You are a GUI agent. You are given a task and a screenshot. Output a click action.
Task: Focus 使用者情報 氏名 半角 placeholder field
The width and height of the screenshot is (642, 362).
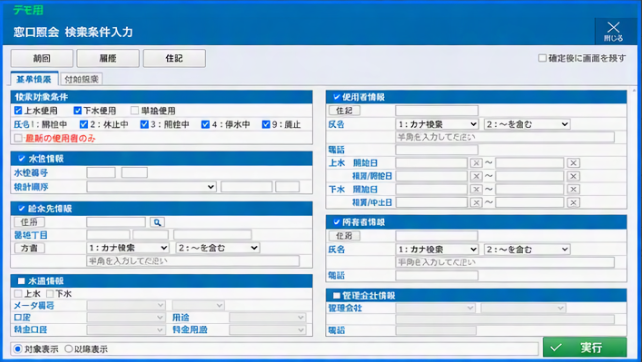[x=505, y=137]
